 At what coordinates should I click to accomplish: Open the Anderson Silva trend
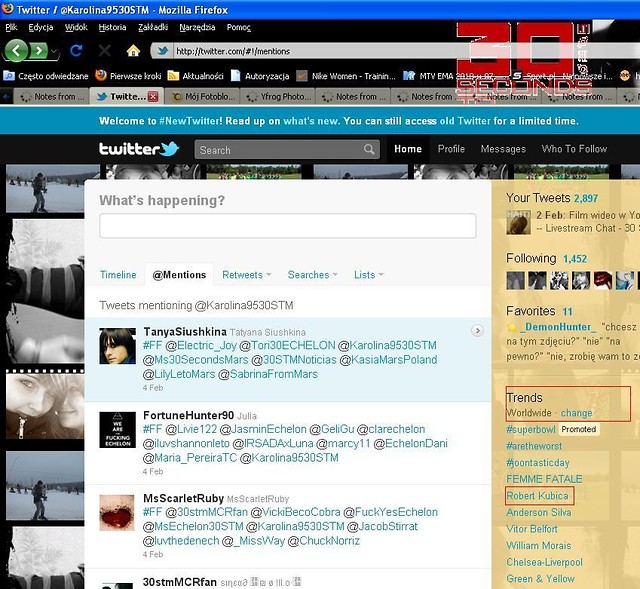pyautogui.click(x=538, y=512)
